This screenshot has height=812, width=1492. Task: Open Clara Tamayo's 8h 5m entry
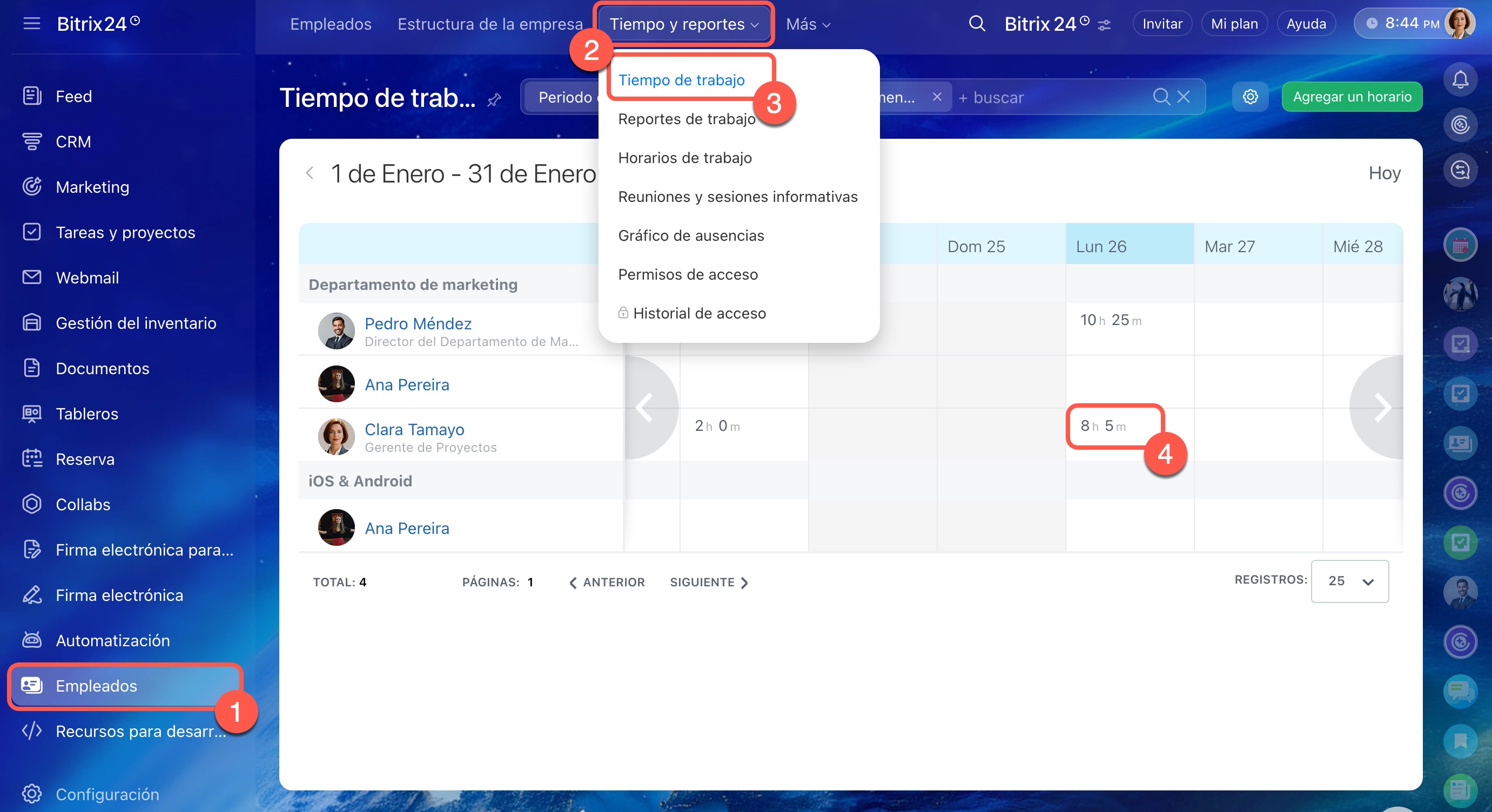tap(1103, 426)
